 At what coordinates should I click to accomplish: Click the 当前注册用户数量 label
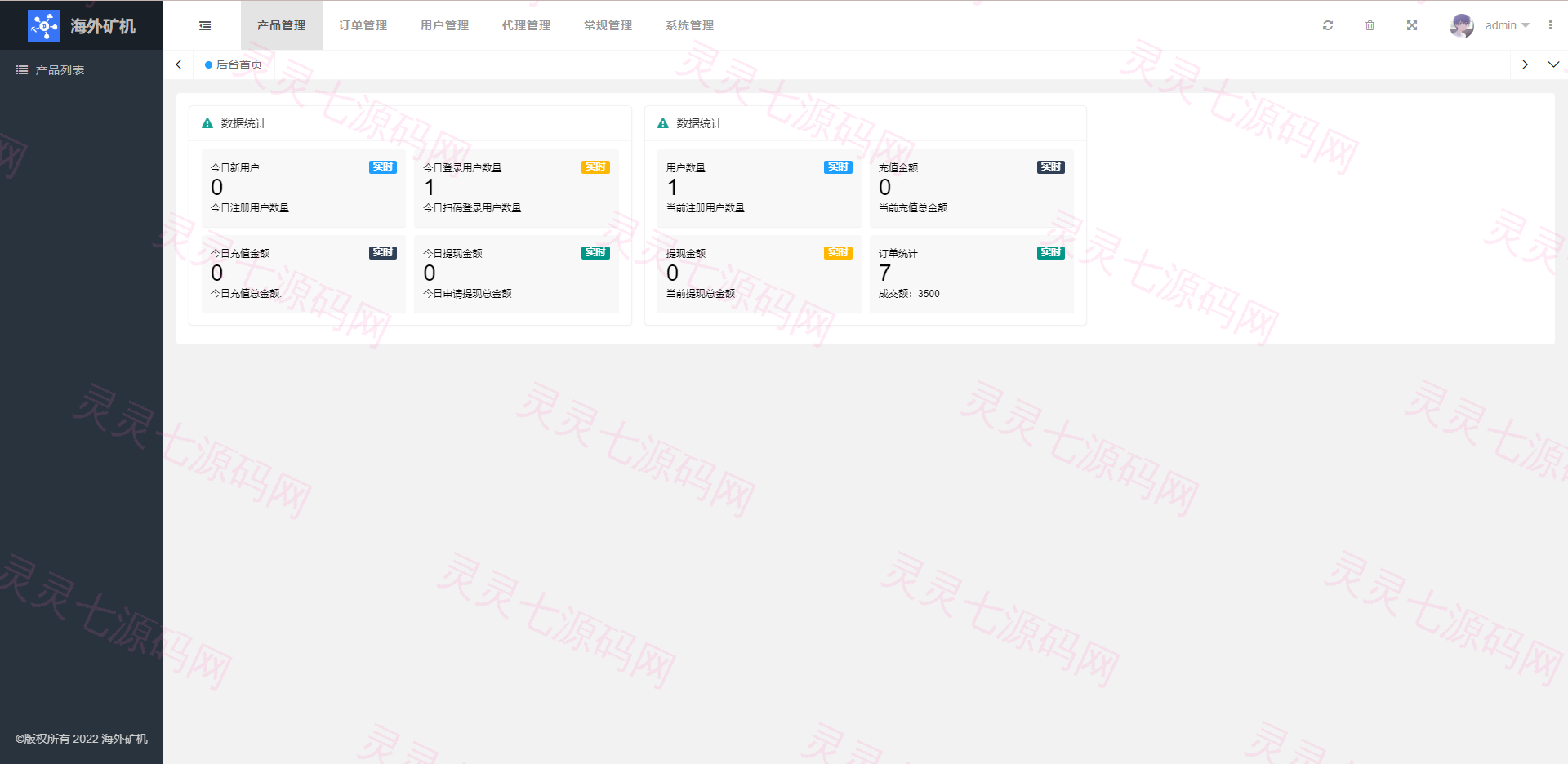click(706, 208)
